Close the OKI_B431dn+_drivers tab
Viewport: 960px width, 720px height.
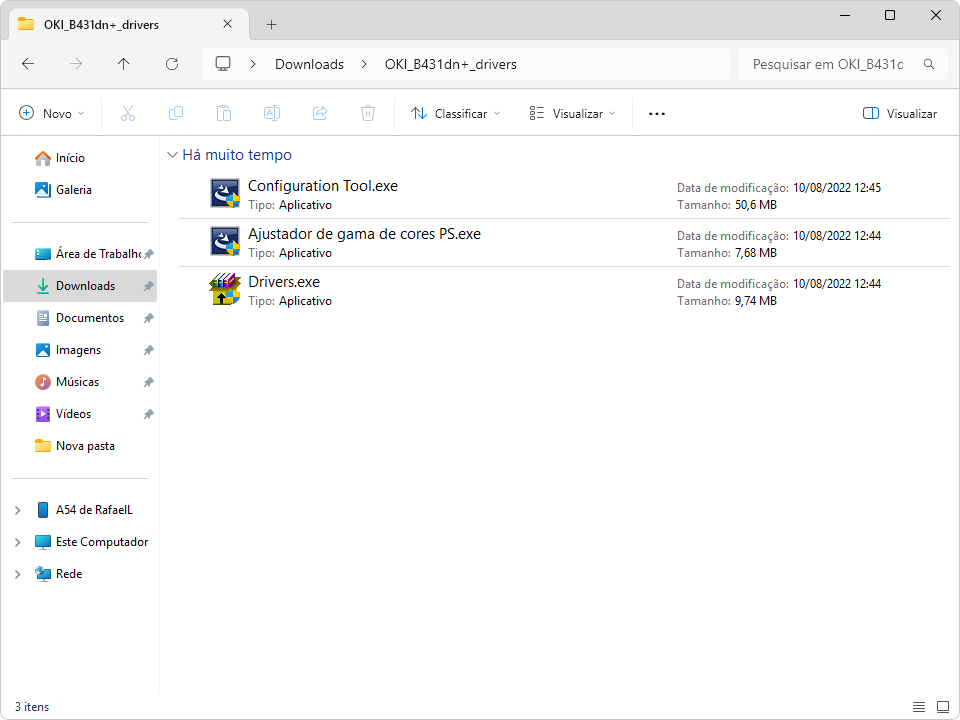tap(228, 24)
